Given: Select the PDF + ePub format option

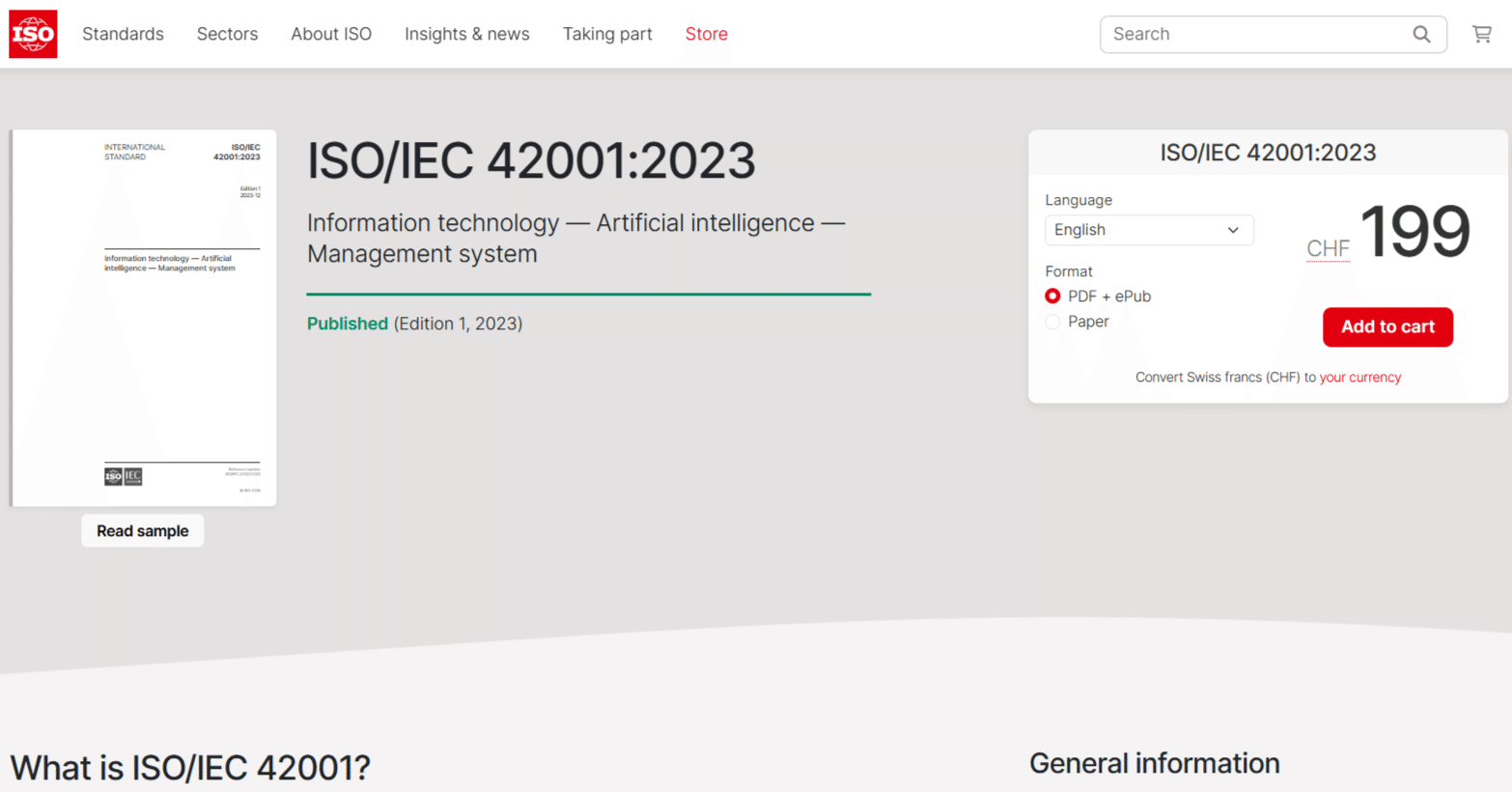Looking at the screenshot, I should click(1052, 297).
